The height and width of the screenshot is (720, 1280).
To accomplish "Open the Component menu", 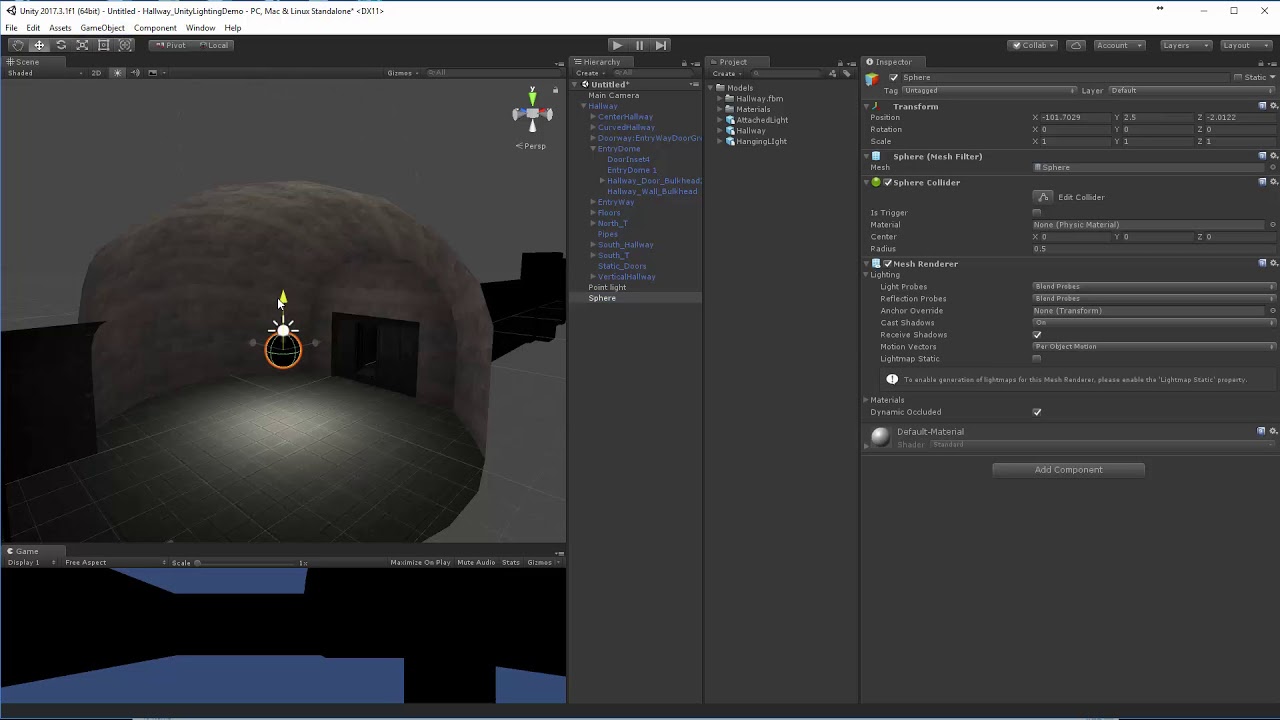I will [x=155, y=28].
